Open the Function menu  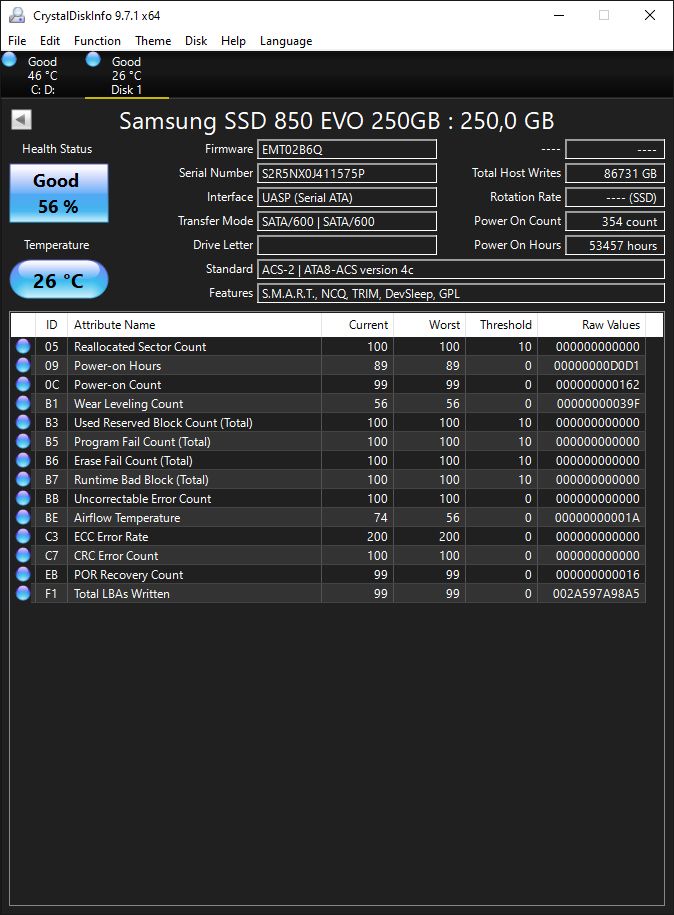pyautogui.click(x=97, y=41)
